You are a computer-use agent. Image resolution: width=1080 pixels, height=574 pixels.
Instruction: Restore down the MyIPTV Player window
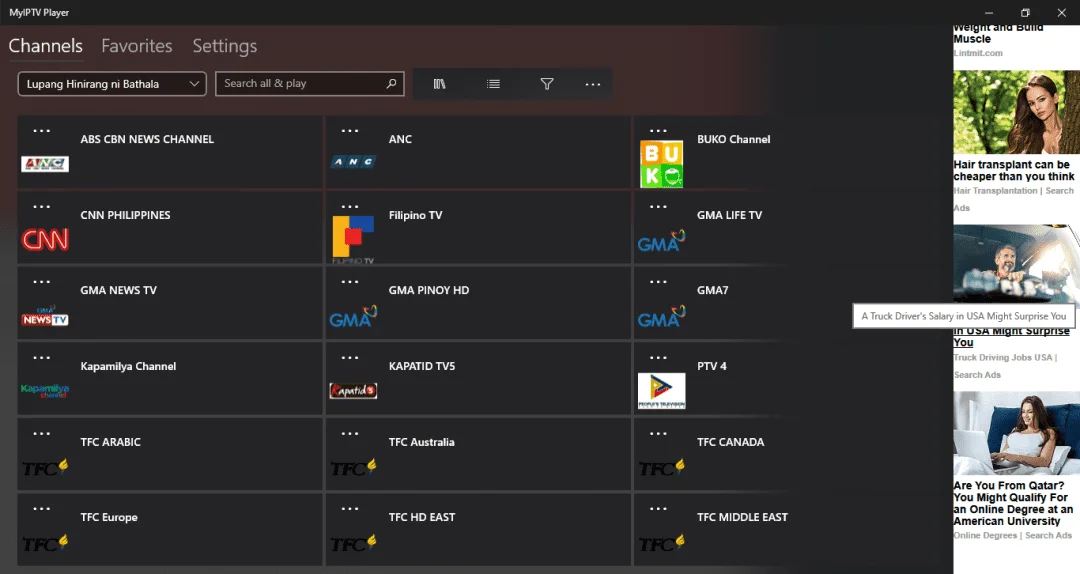pos(1025,12)
